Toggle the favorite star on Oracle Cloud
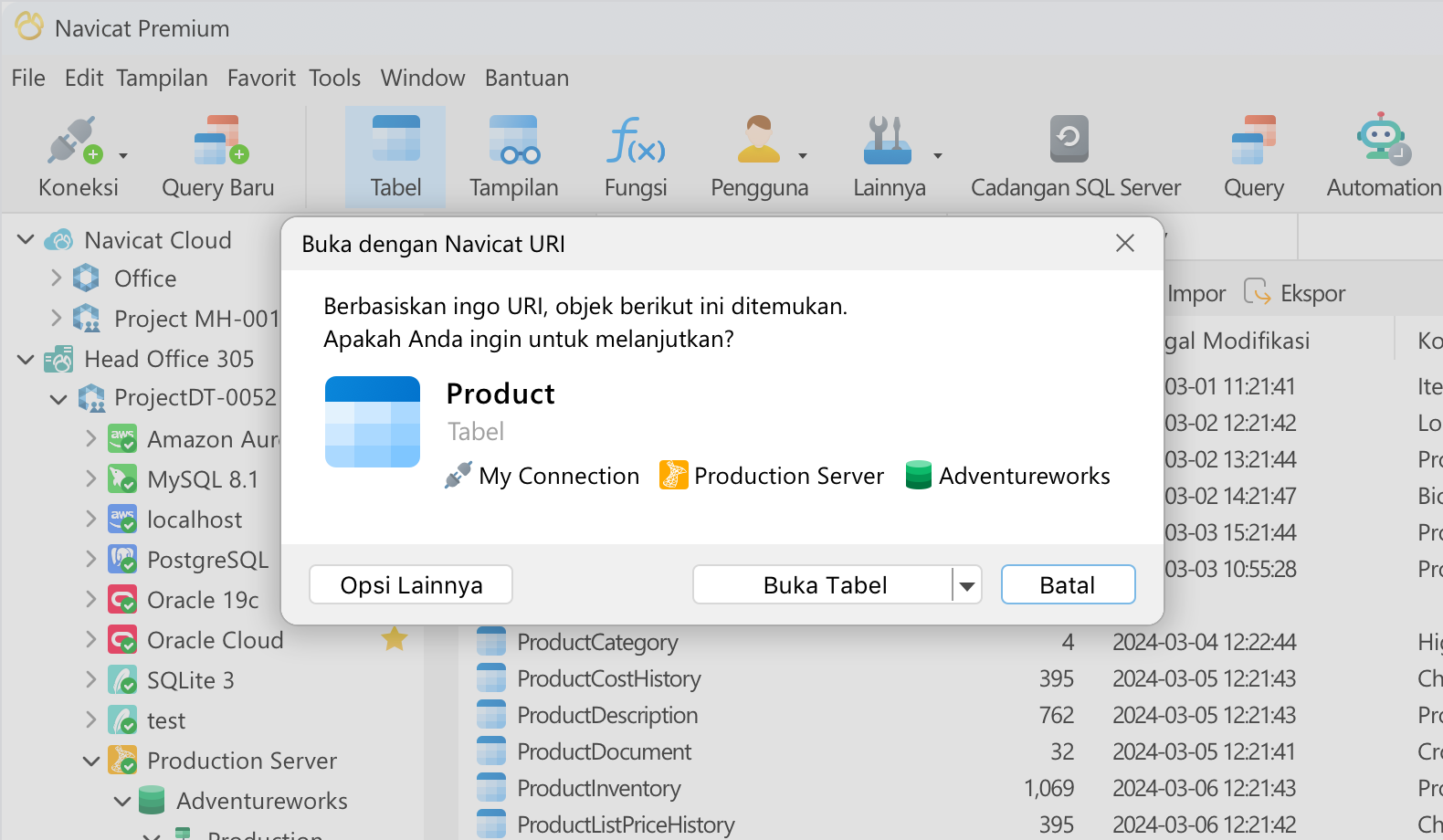1443x840 pixels. tap(395, 639)
